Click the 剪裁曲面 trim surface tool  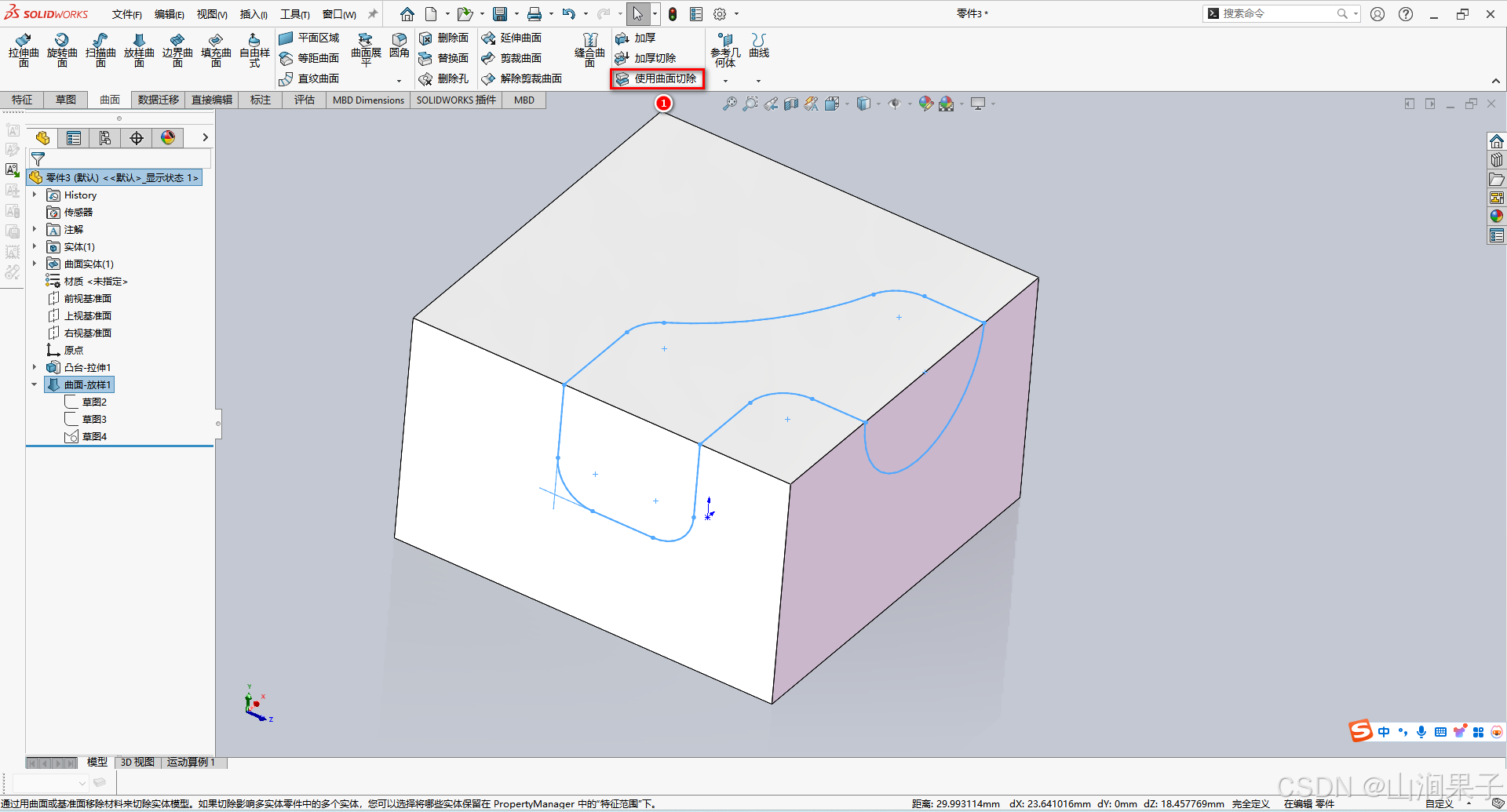(x=512, y=58)
